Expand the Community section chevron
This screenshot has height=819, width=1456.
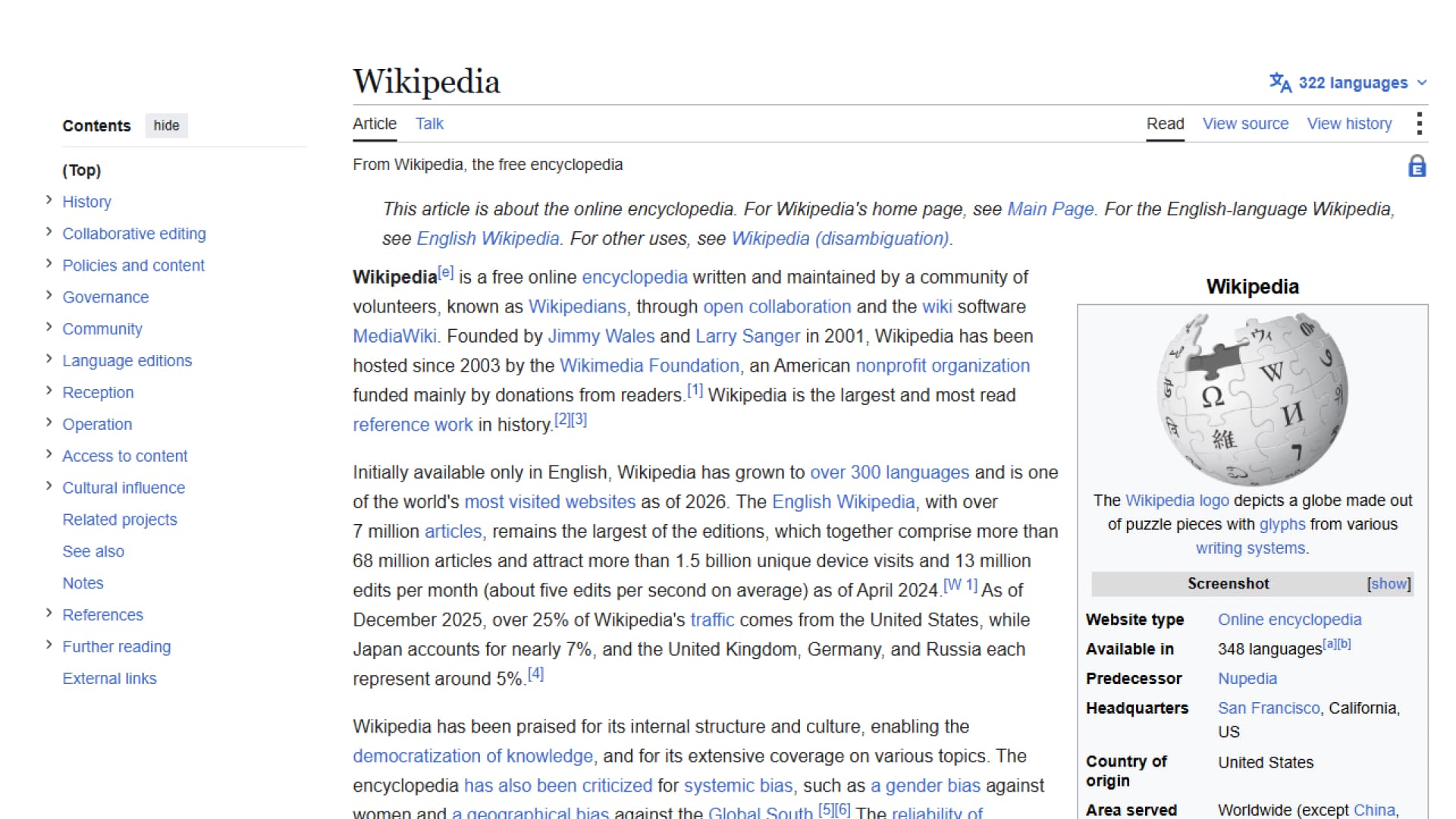tap(49, 328)
